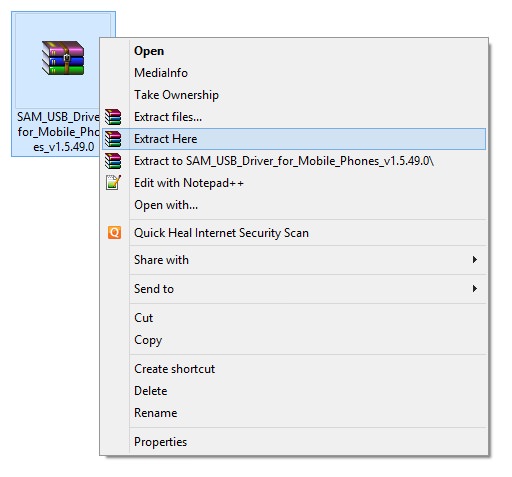
Task: Click the file name label SAM_USB_Driver
Action: 58,132
